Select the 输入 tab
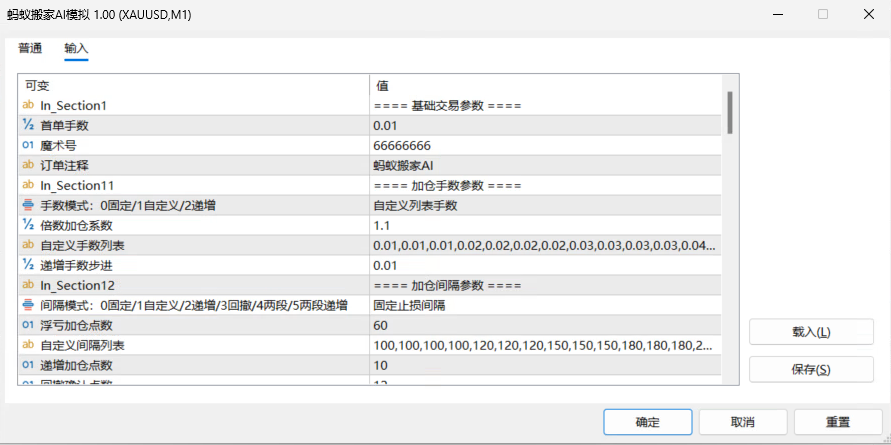Screen dimensions: 891x445 tap(76, 49)
